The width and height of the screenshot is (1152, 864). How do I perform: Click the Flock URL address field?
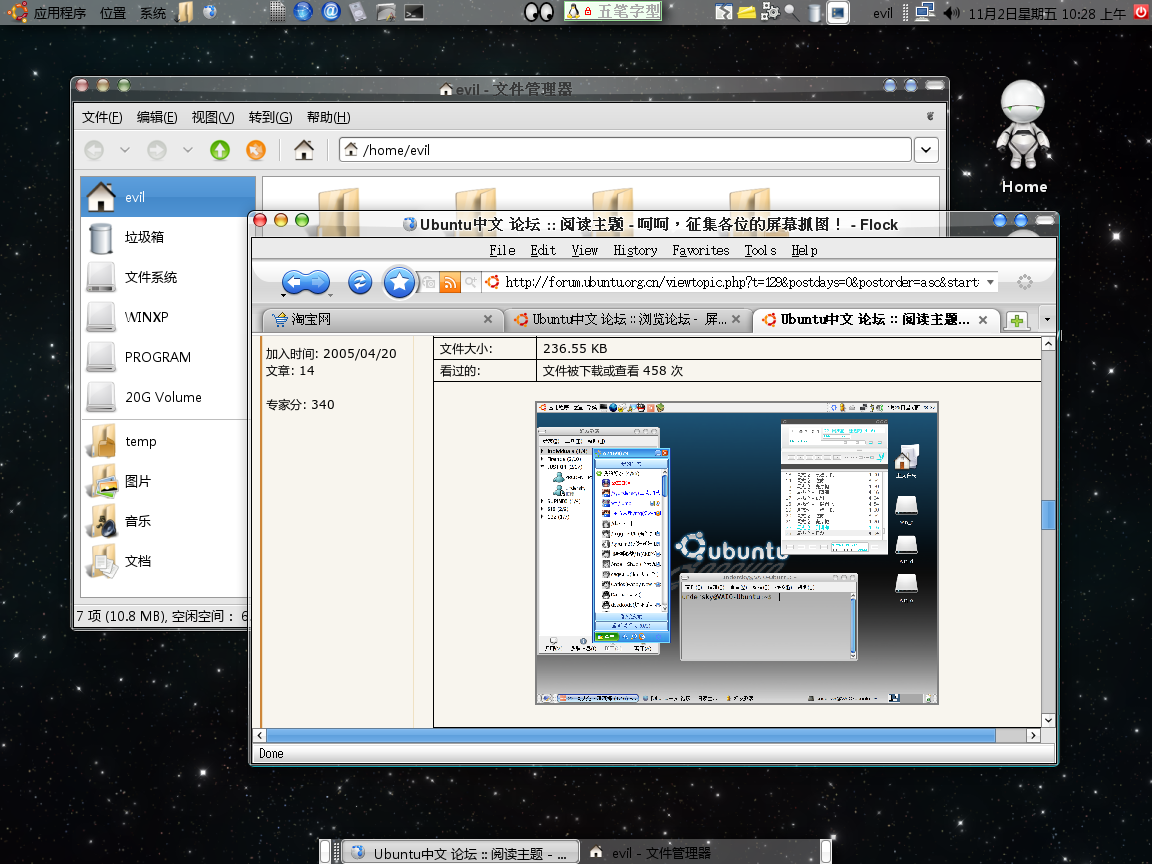point(741,282)
